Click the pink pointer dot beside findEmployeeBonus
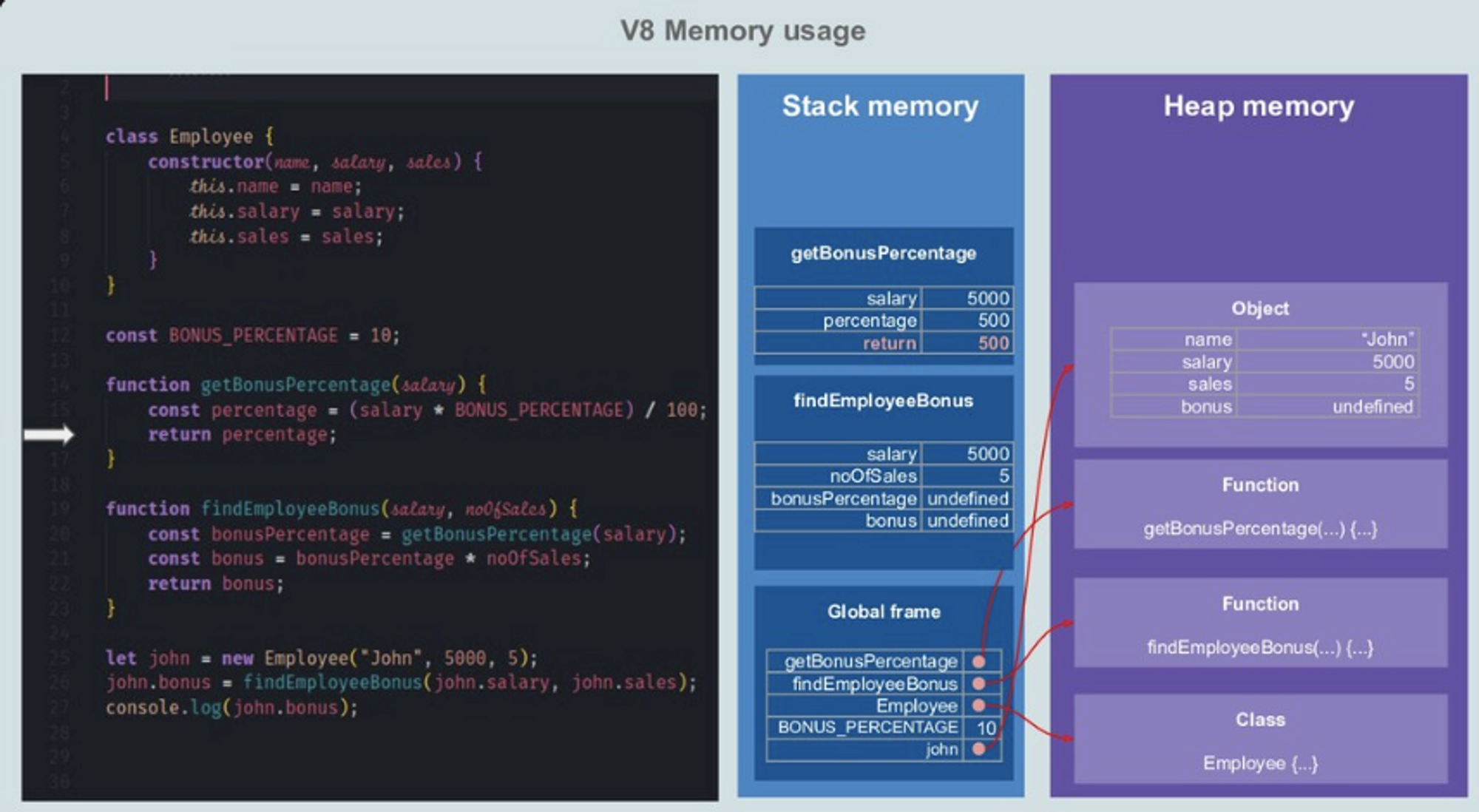The height and width of the screenshot is (812, 1479). click(978, 683)
